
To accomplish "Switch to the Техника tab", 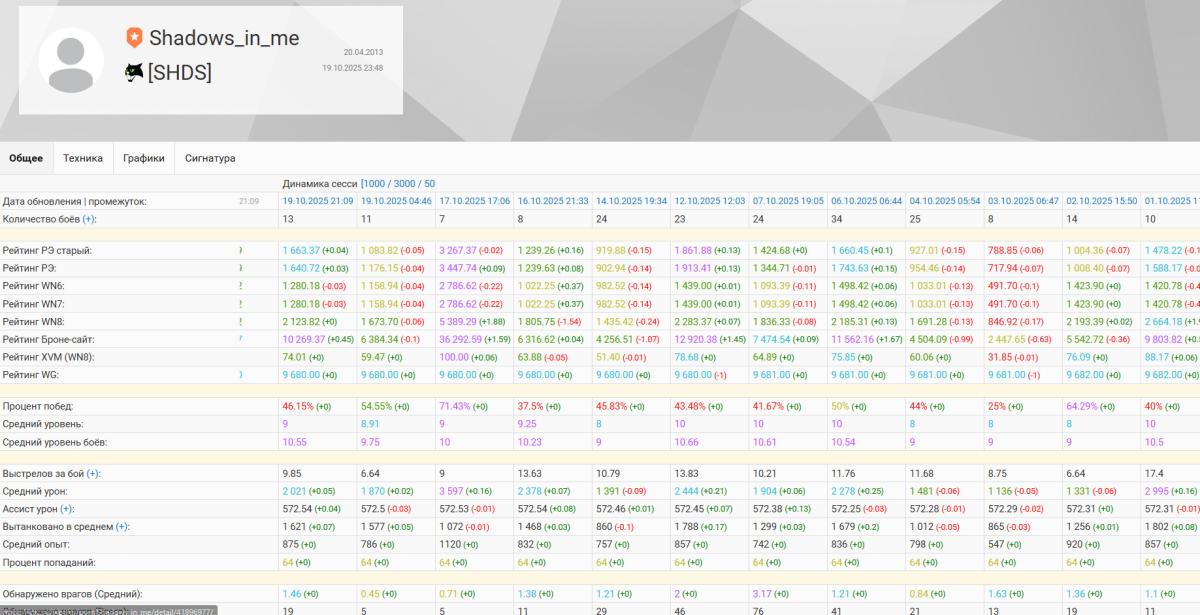I will click(83, 158).
